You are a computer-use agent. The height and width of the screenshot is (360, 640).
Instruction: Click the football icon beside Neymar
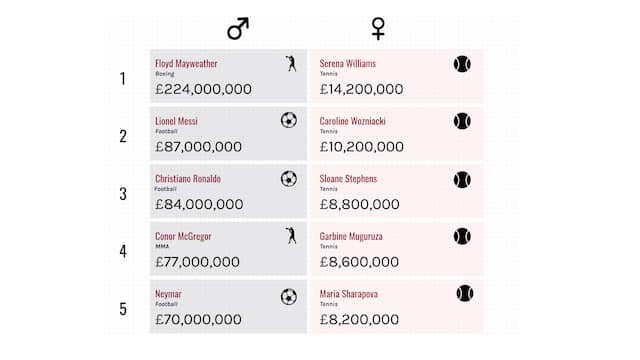click(x=289, y=297)
